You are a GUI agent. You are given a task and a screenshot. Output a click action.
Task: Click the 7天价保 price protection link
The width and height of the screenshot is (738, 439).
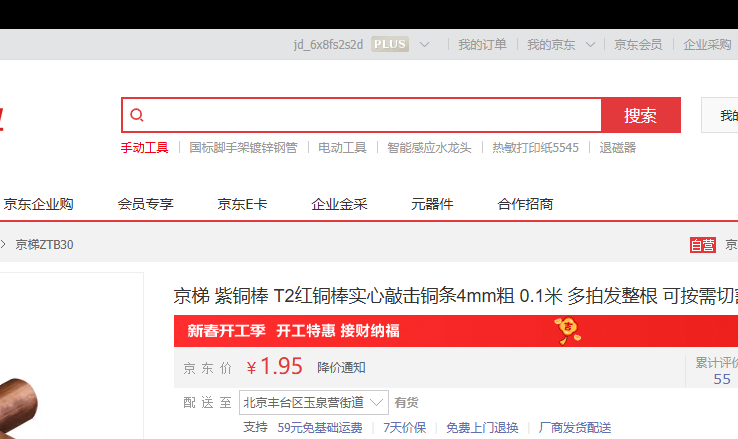coord(404,428)
